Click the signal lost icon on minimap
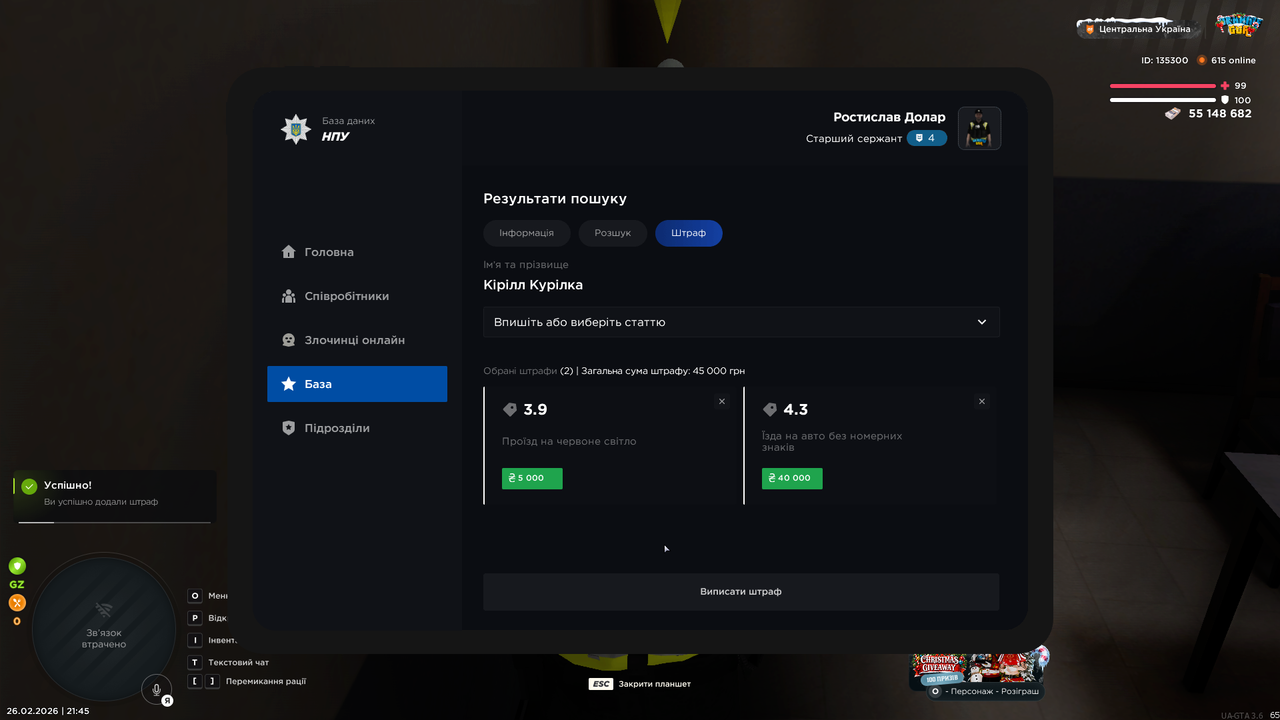 [x=103, y=610]
